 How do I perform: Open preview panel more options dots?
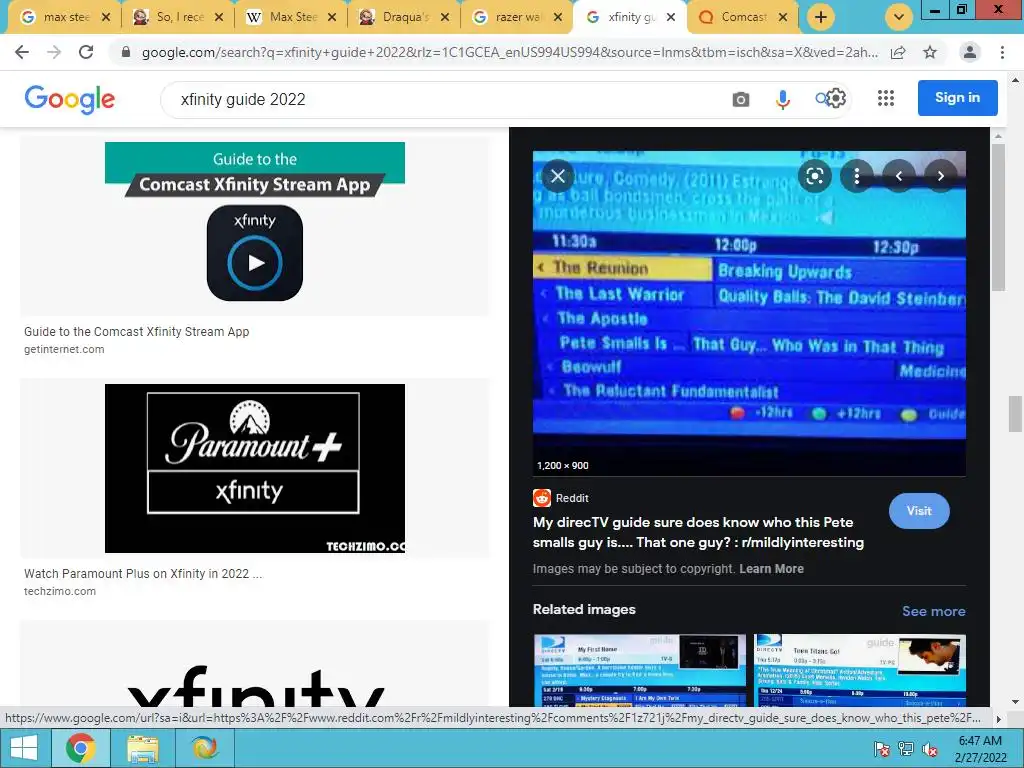pyautogui.click(x=856, y=176)
